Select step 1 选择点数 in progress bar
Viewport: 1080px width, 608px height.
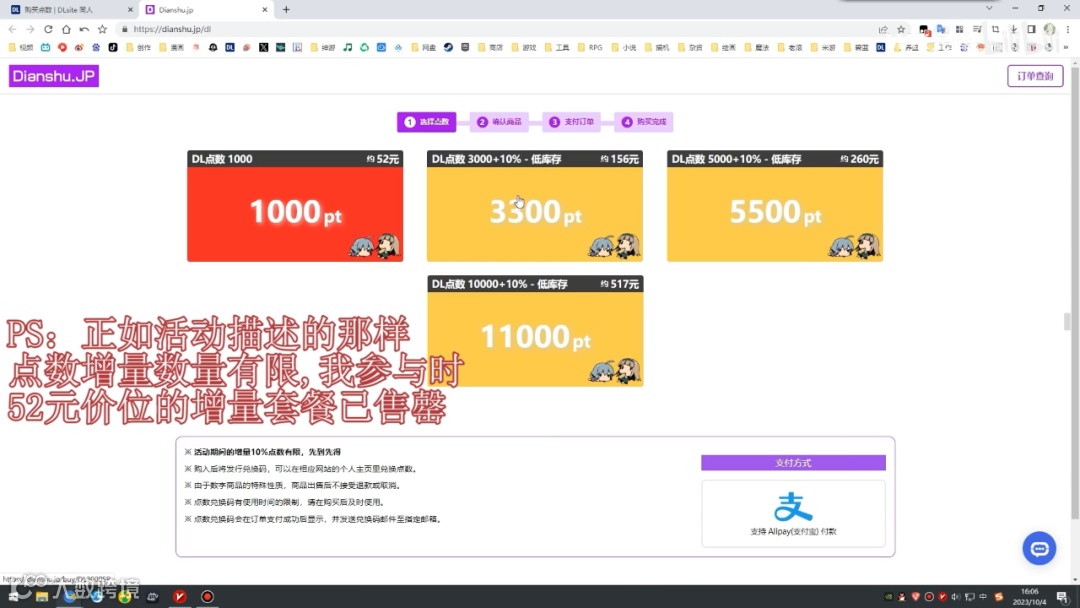[x=426, y=122]
